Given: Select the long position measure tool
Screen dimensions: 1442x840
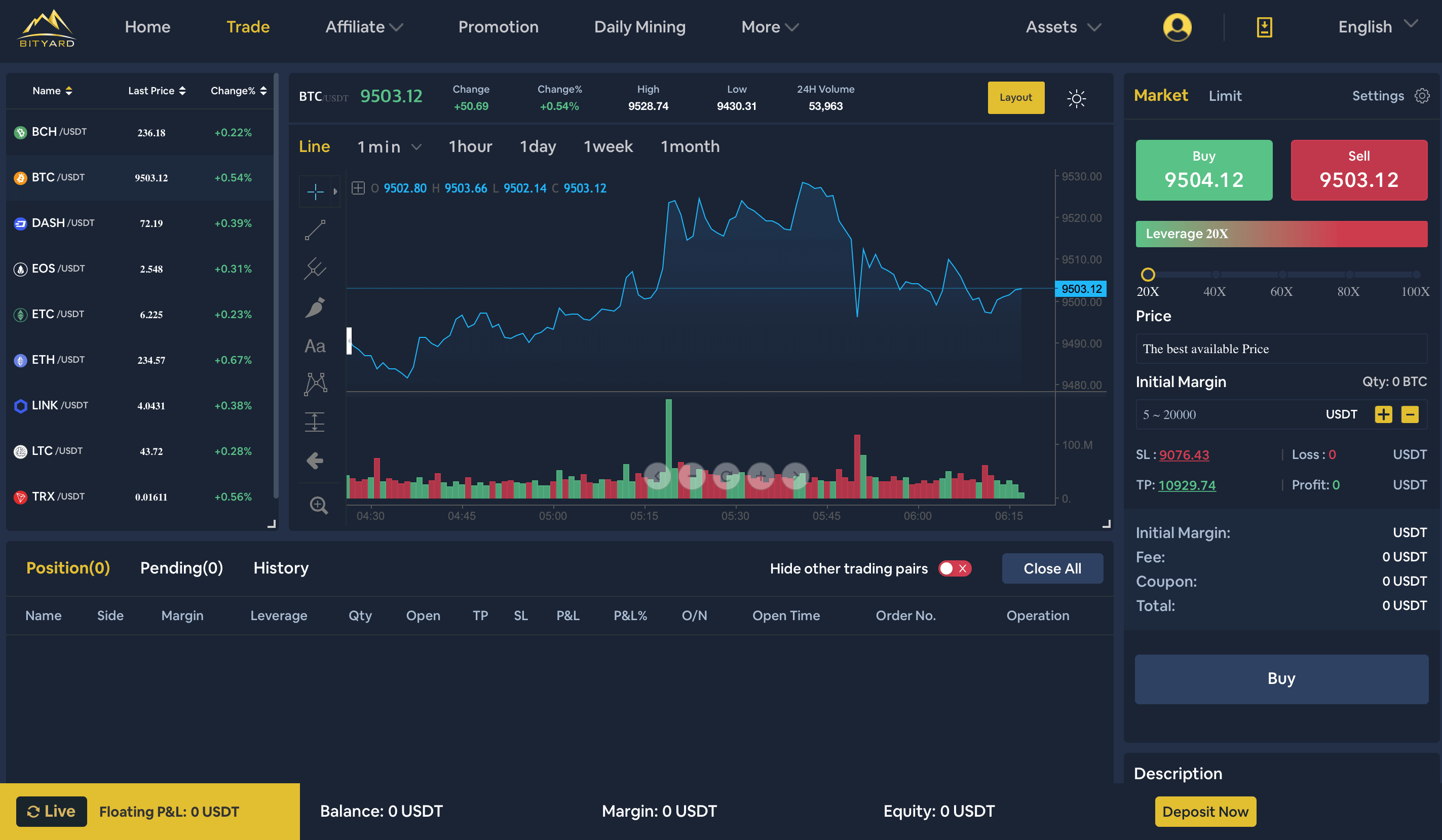Looking at the screenshot, I should [315, 423].
